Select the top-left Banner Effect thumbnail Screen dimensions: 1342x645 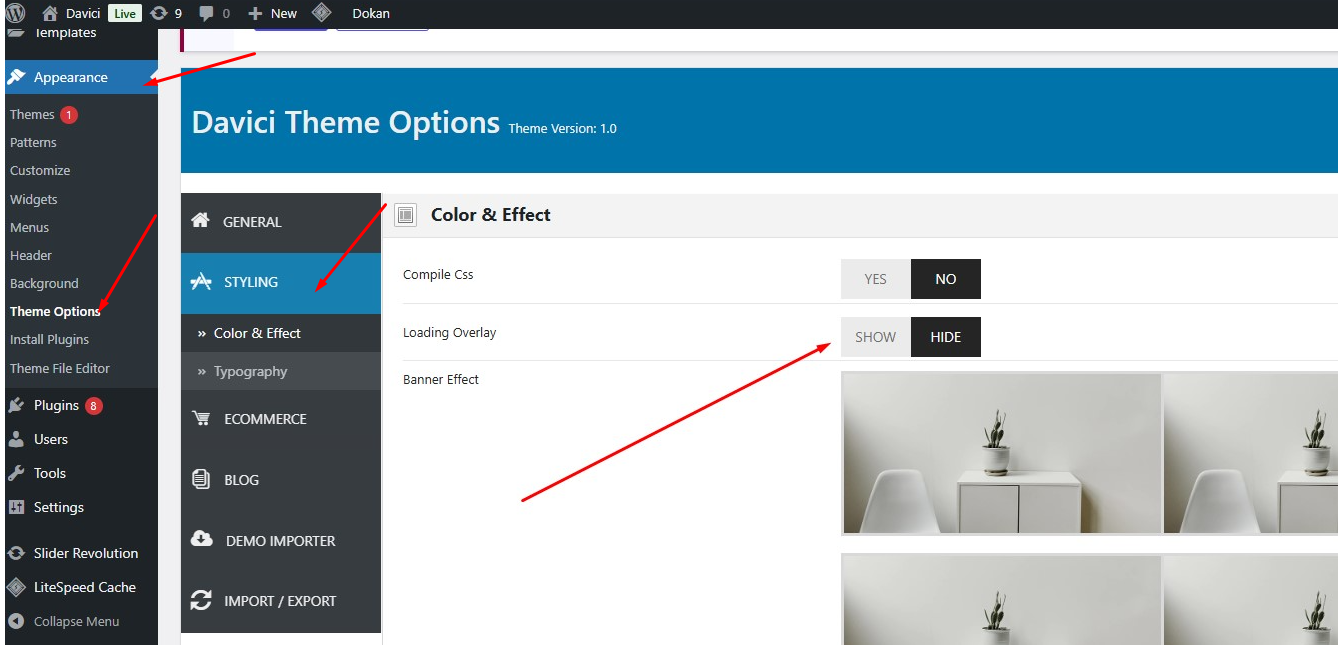(x=1001, y=453)
